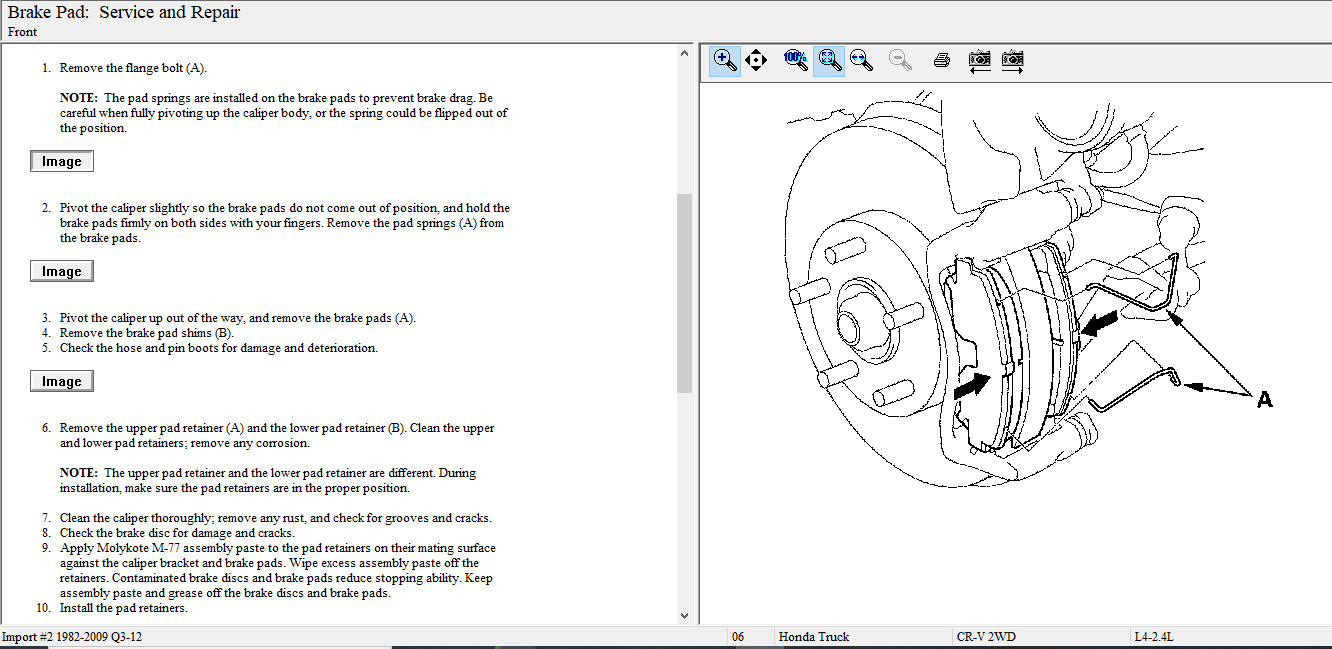Click the Honda Truck status bar field
1332x649 pixels.
[x=814, y=637]
